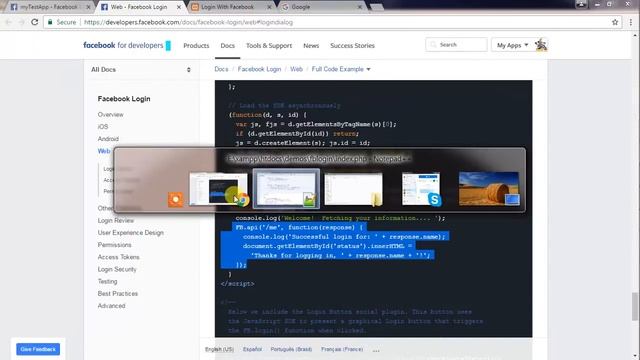Click the console.log Welcome code line
The image size is (640, 360).
(340, 218)
